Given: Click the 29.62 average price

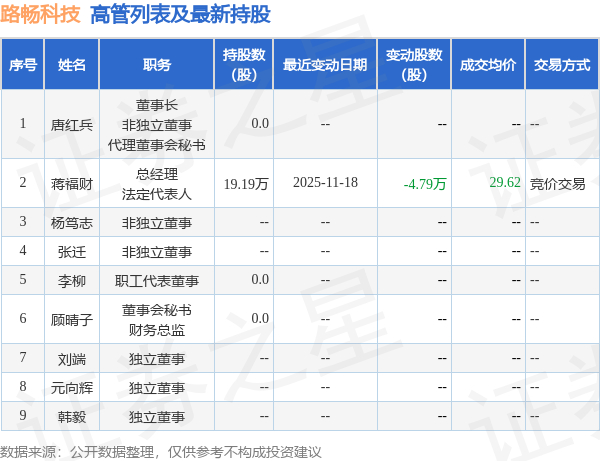Looking at the screenshot, I should click(505, 182).
